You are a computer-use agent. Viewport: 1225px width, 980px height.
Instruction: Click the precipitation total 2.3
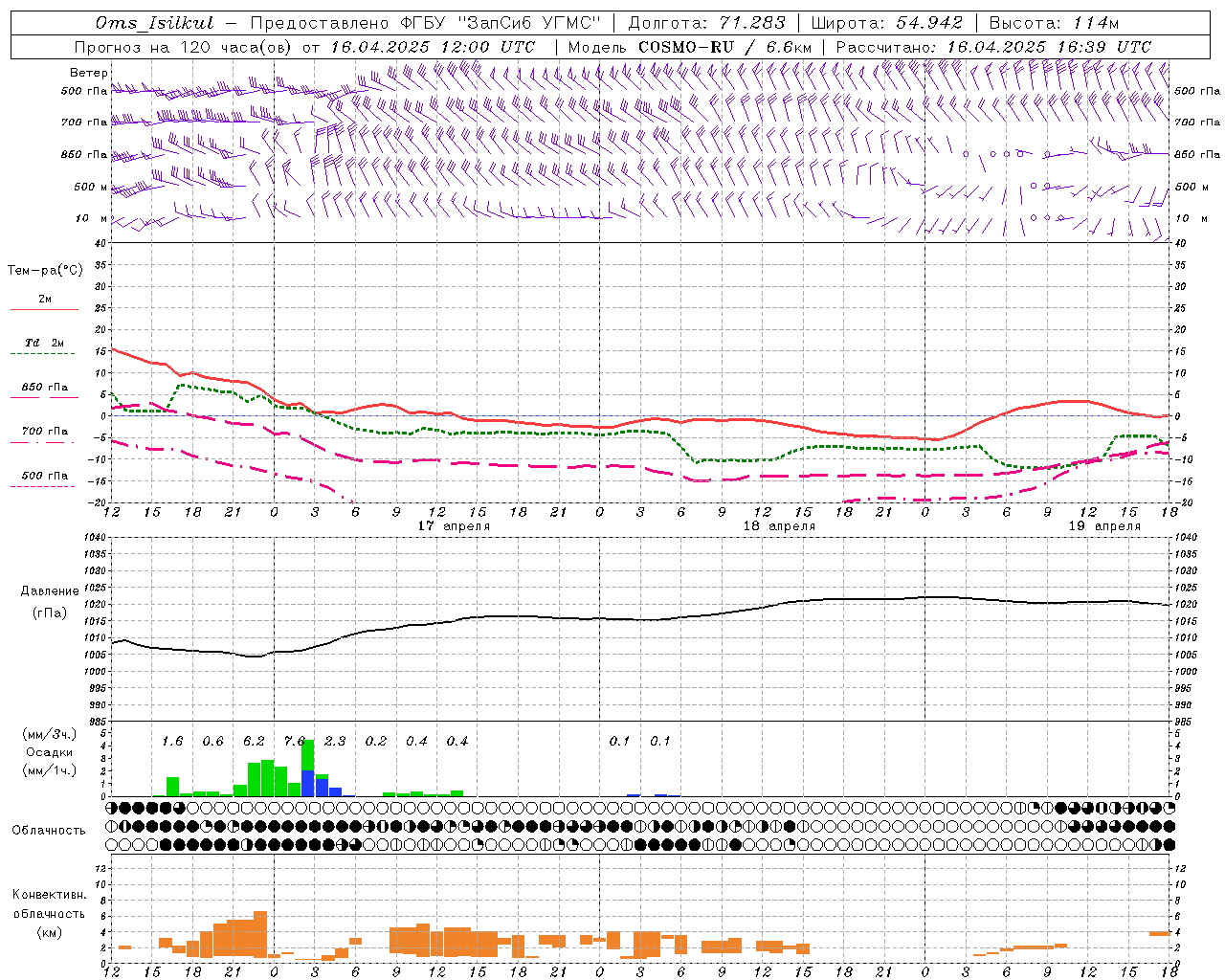coord(335,742)
